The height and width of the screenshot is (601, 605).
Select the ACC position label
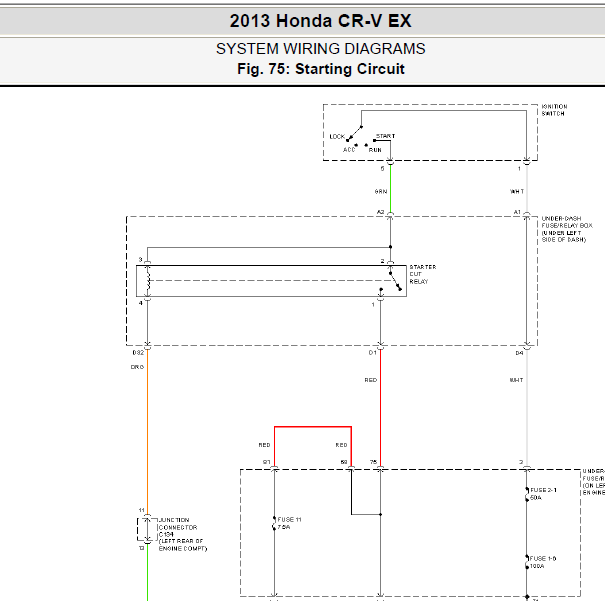[x=349, y=150]
